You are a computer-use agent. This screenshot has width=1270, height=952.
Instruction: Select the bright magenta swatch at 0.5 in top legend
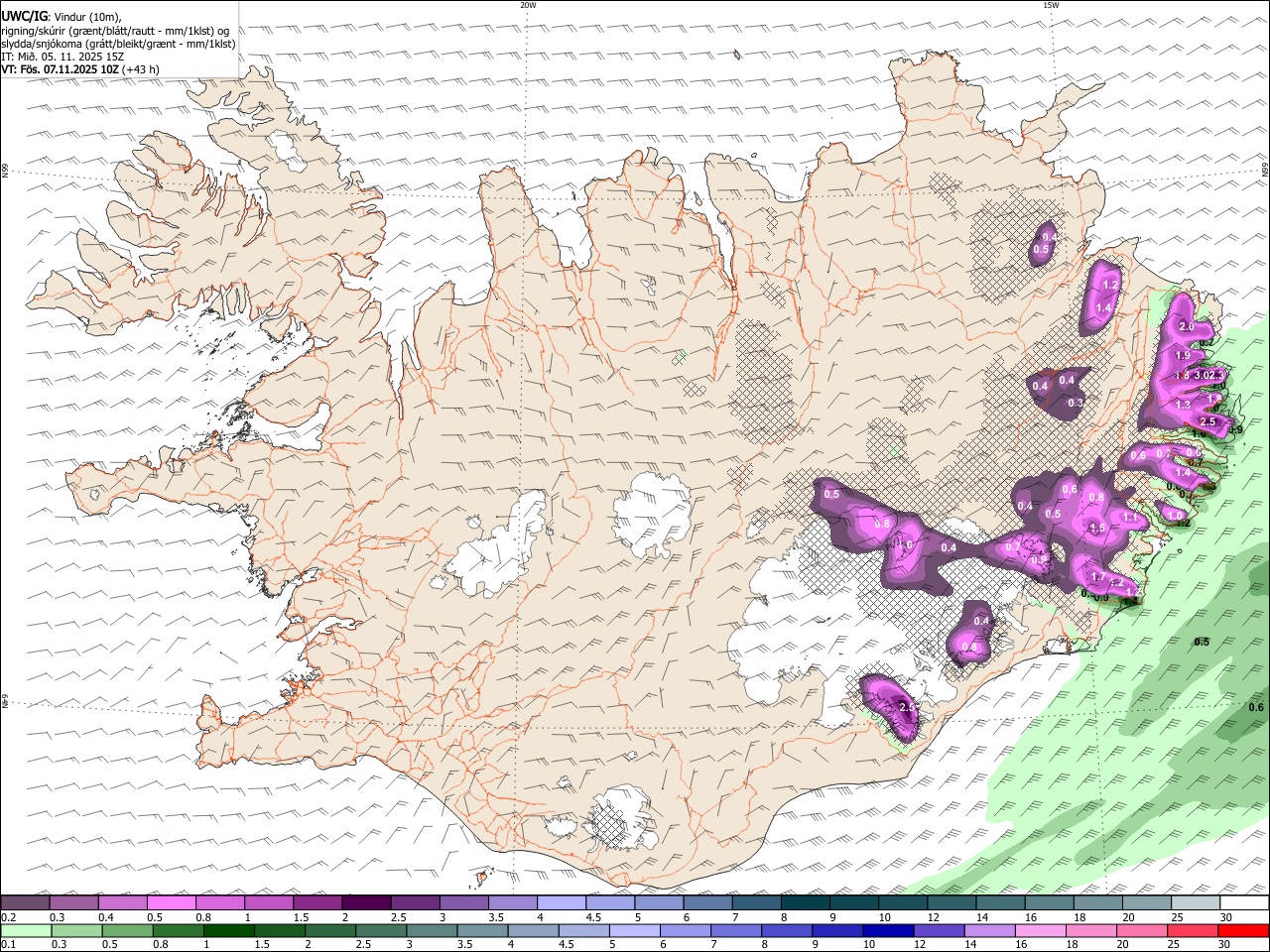pos(171,903)
